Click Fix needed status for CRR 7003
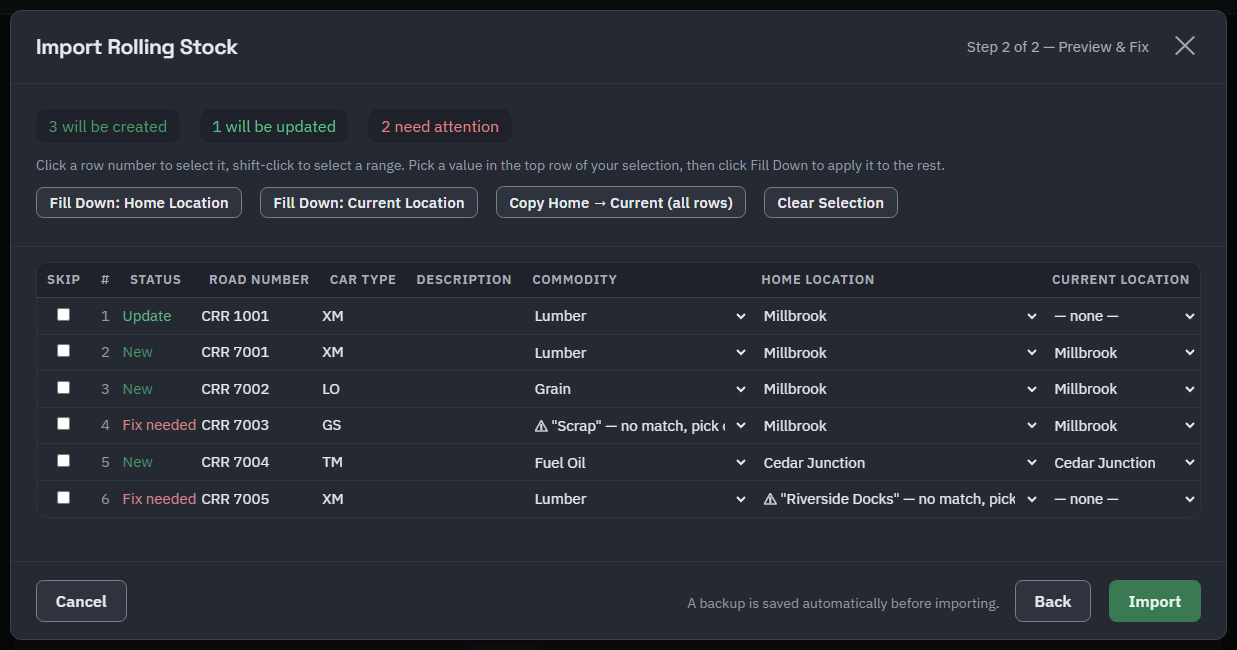This screenshot has width=1237, height=650. (159, 425)
